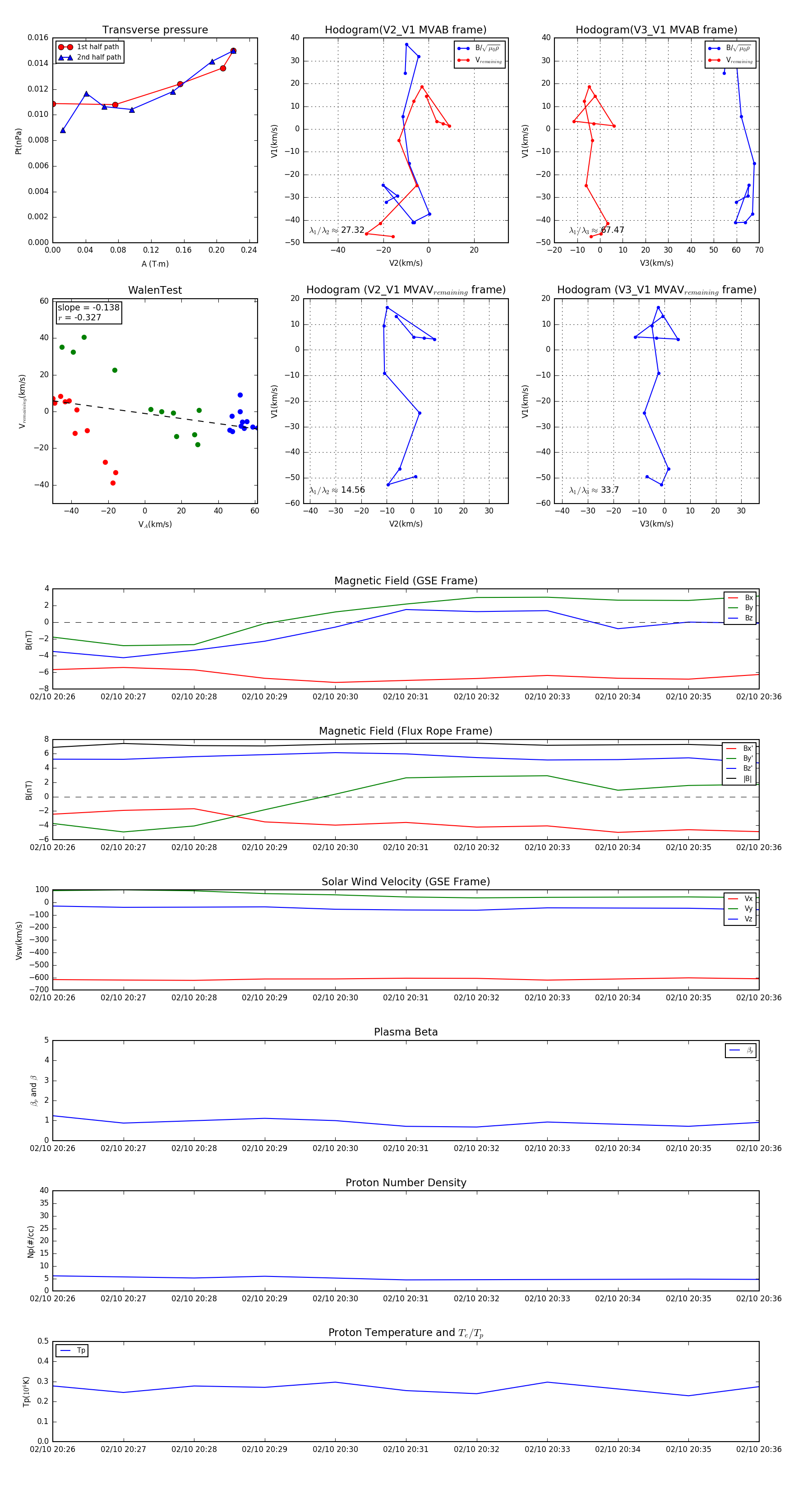The image size is (812, 1489).
Task: Click the "WalenTest" plot title
Action: click(x=155, y=290)
